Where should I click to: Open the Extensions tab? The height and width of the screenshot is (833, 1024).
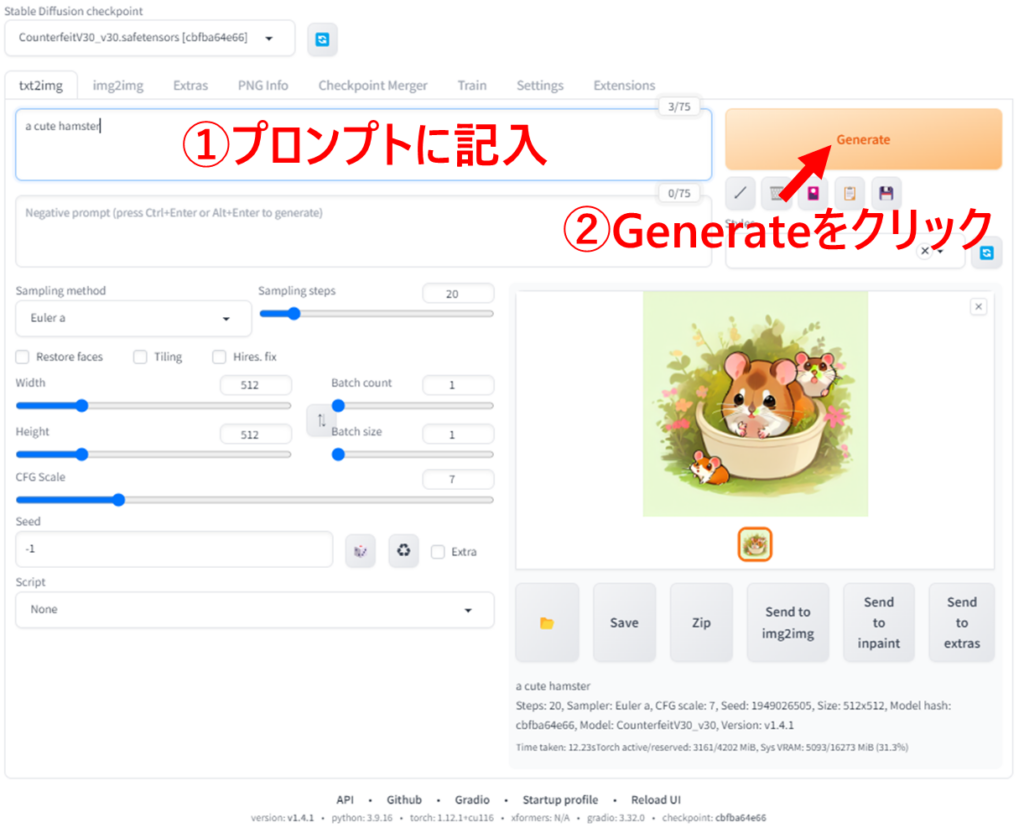tap(624, 85)
